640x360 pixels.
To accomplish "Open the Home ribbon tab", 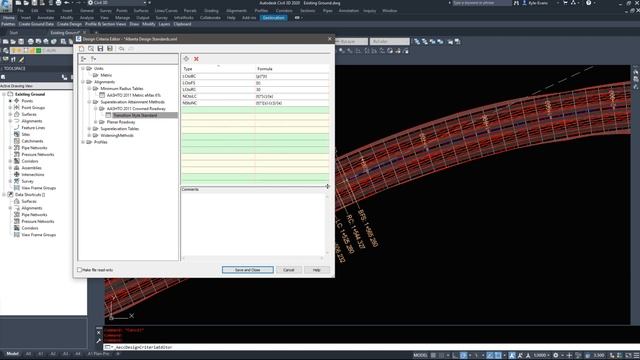I will [x=8, y=18].
